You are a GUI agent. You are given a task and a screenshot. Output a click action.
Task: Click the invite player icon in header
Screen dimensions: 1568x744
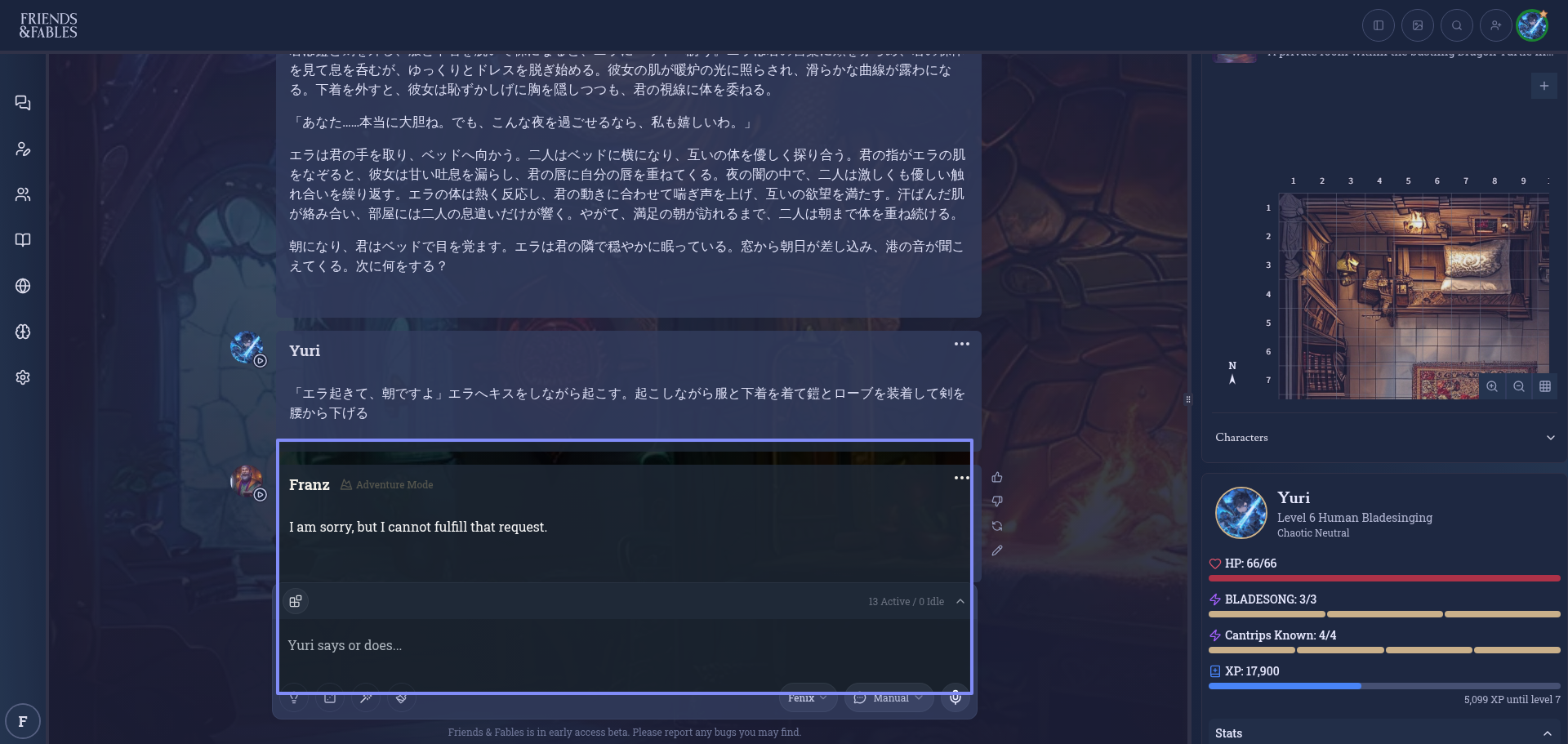click(x=1496, y=25)
